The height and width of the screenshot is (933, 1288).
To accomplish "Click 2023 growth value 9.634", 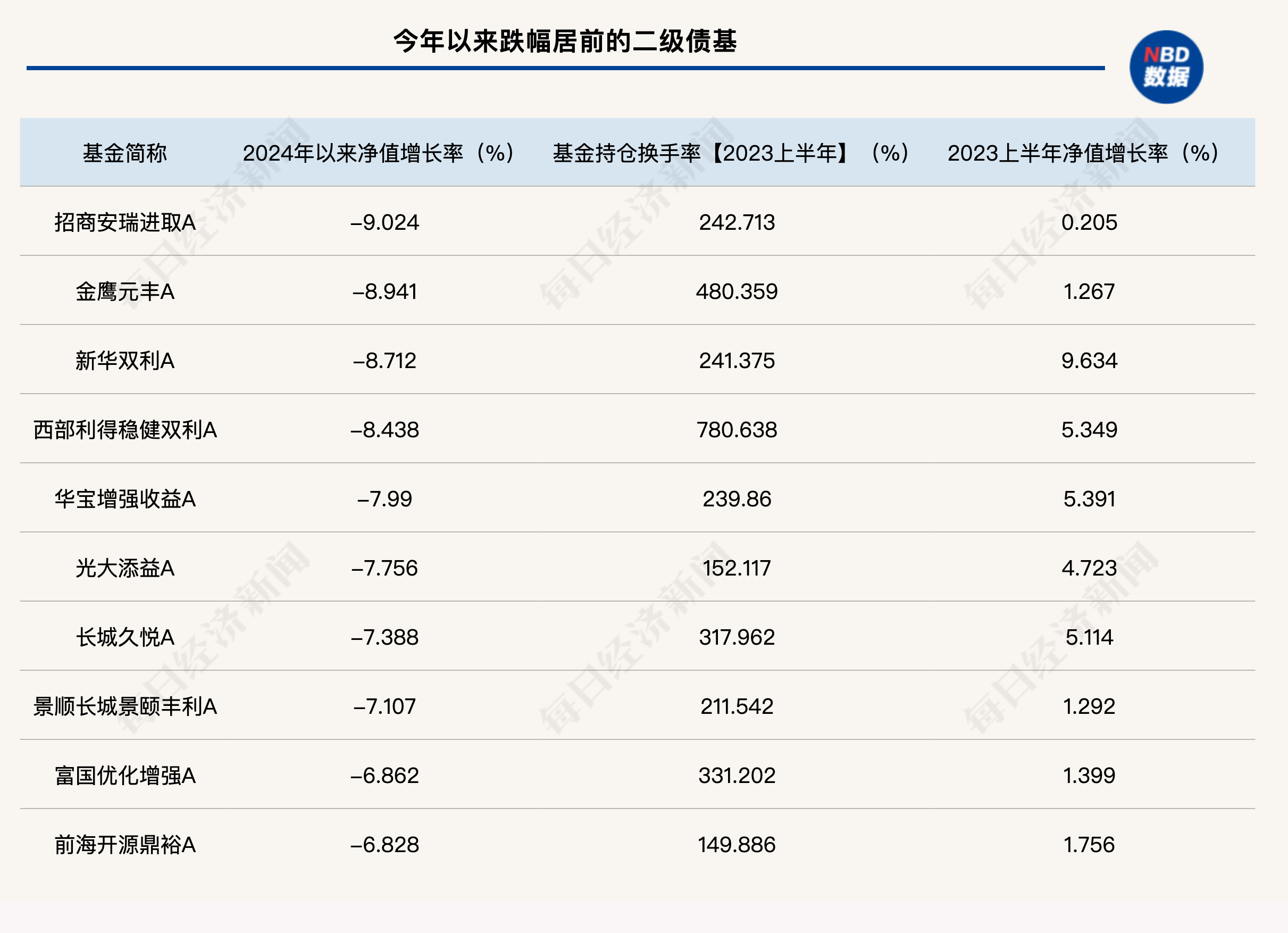I will tap(1089, 361).
